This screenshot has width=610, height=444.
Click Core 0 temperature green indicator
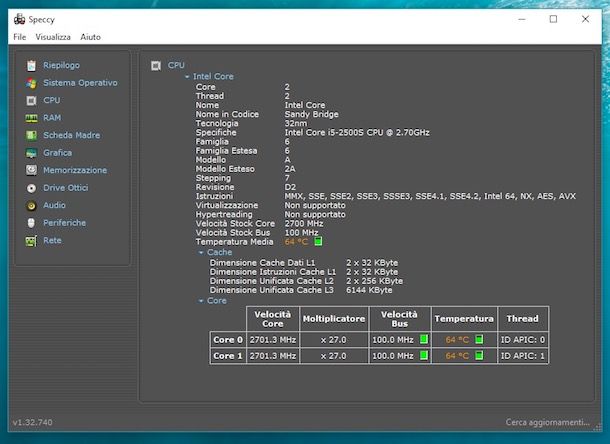(x=479, y=339)
